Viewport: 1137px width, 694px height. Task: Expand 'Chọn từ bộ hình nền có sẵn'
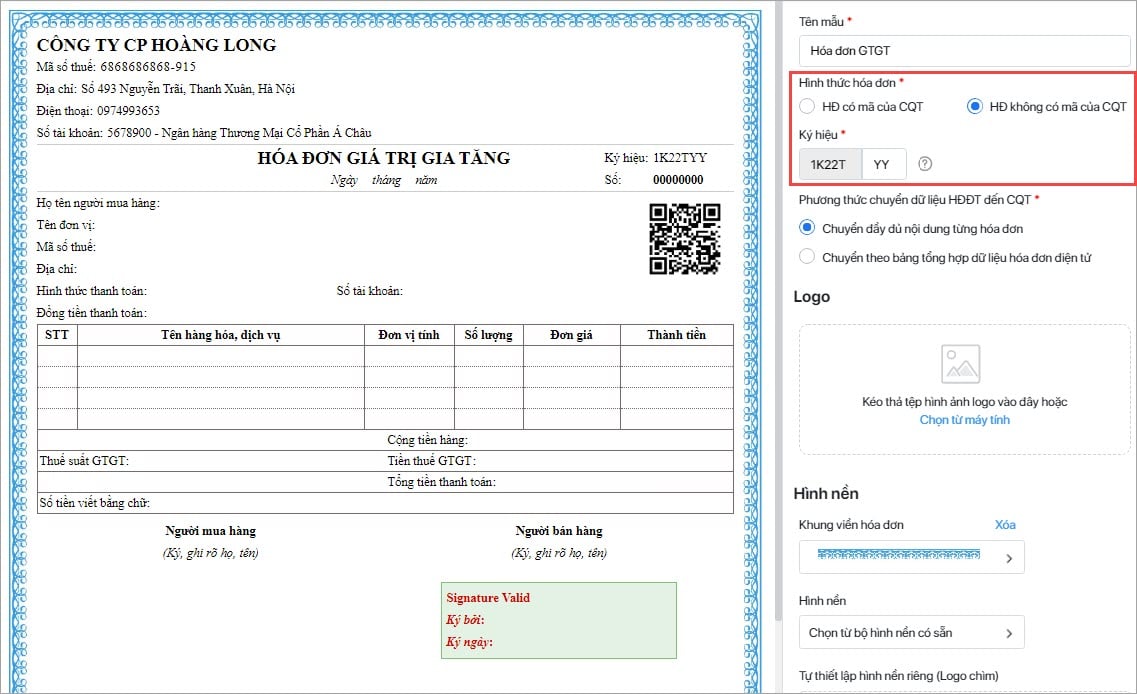[910, 633]
